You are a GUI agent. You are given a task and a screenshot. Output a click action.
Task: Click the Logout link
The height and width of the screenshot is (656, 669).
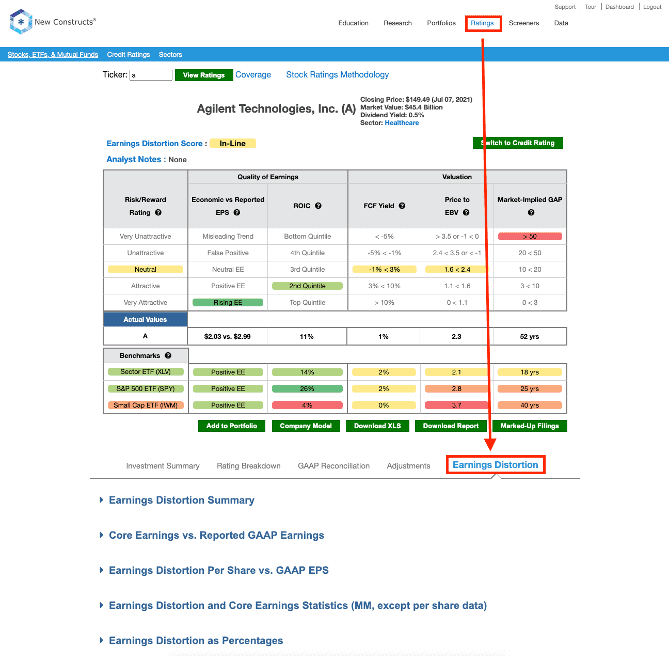coord(652,7)
